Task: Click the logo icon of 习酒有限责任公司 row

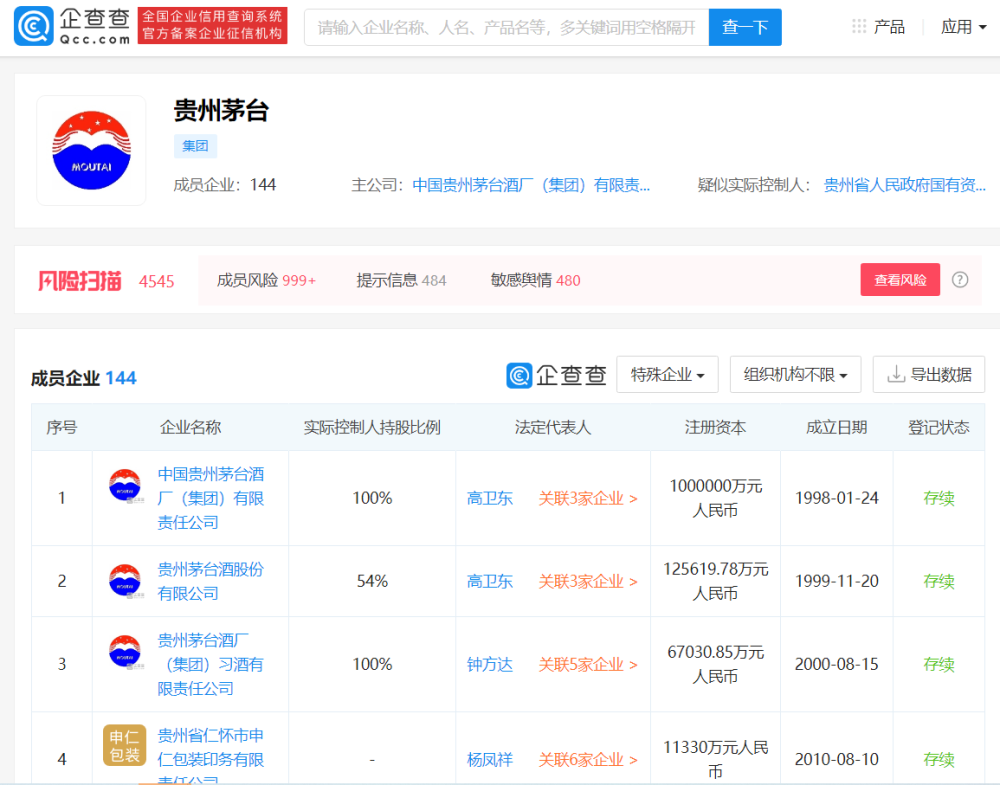Action: 125,652
